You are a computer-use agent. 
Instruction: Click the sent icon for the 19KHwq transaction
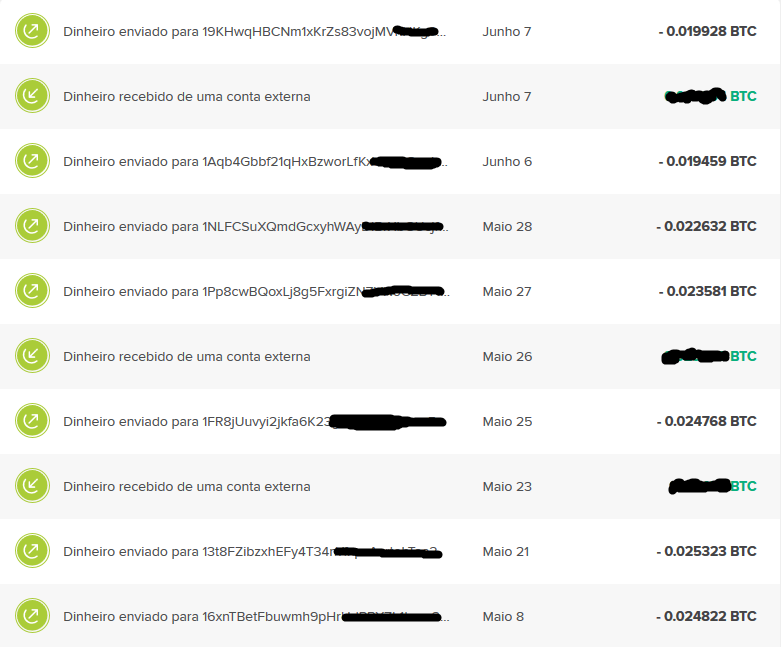pyautogui.click(x=32, y=32)
